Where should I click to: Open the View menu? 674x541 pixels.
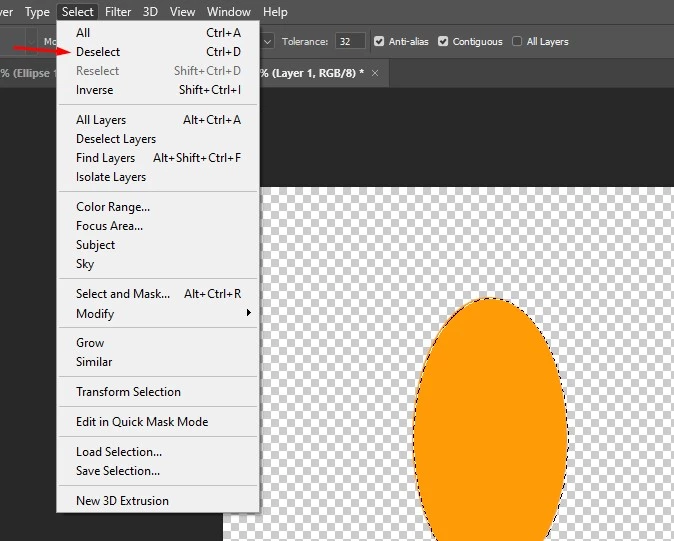[x=182, y=12]
